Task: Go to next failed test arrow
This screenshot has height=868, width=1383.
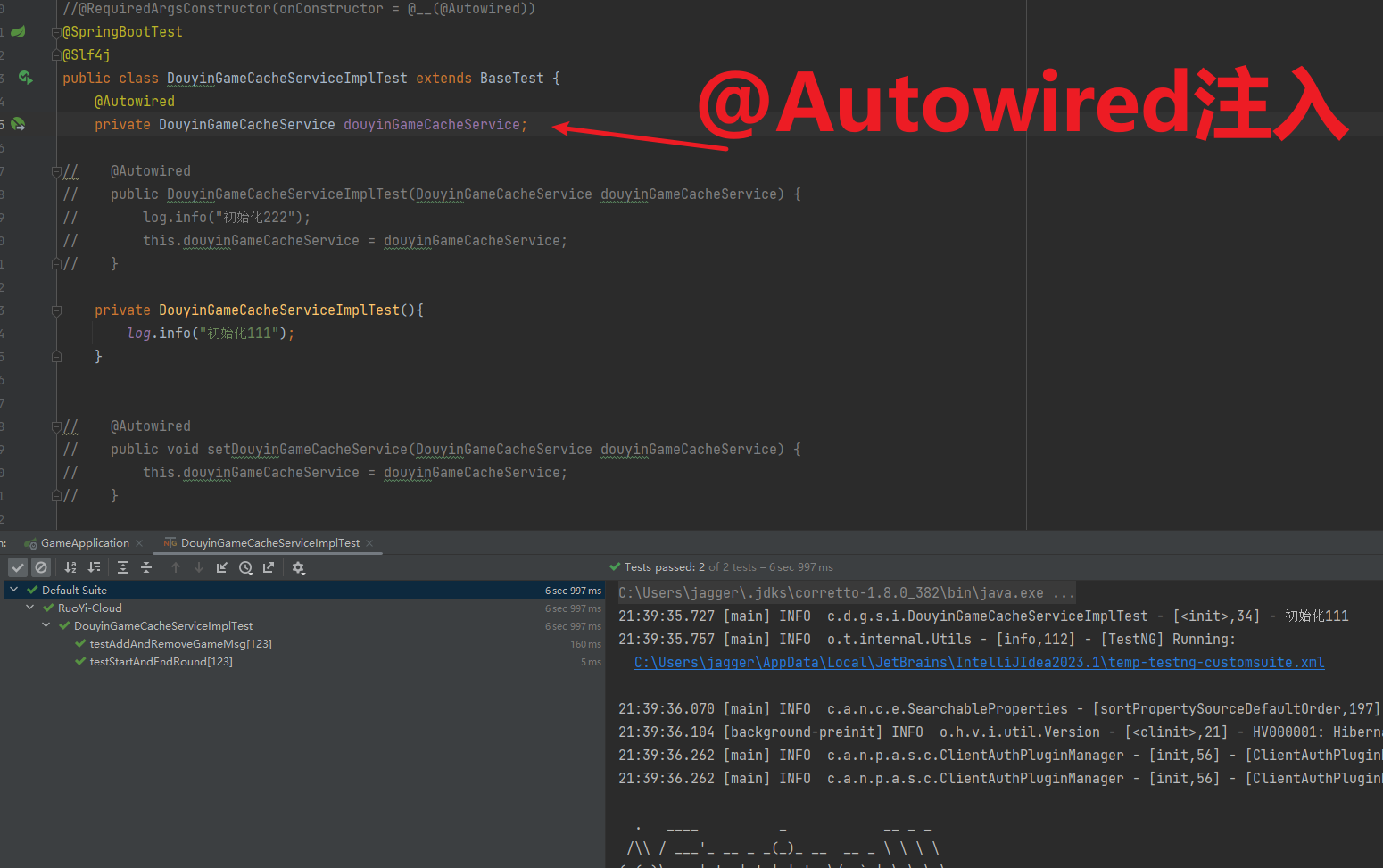Action: pos(199,567)
